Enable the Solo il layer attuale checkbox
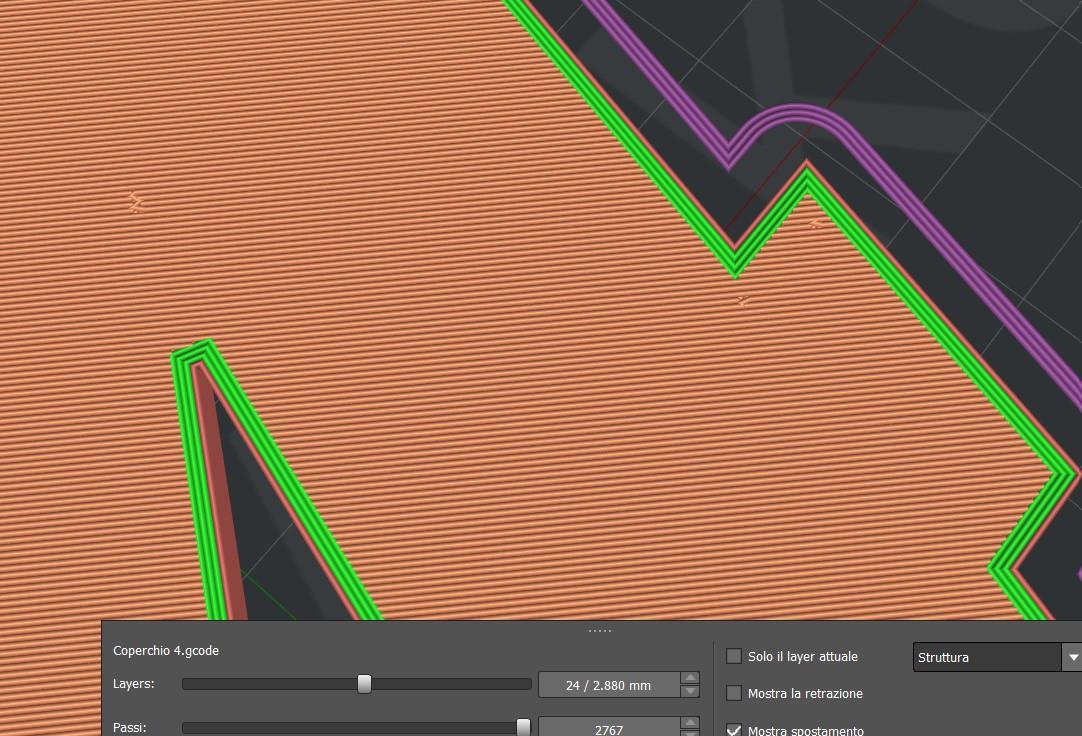This screenshot has height=736, width=1082. pyautogui.click(x=734, y=657)
